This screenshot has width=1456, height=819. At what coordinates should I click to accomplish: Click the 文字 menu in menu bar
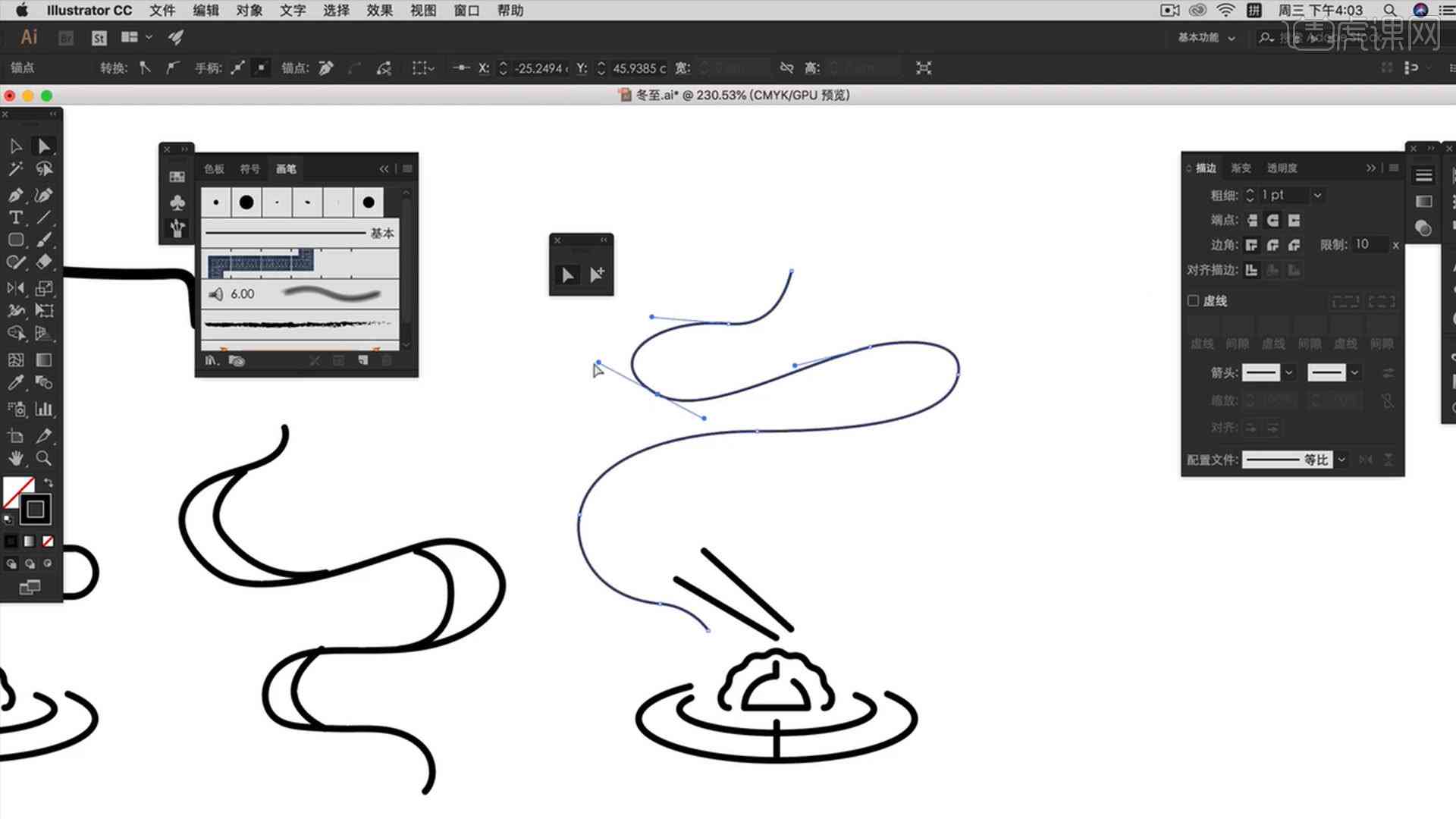[293, 10]
